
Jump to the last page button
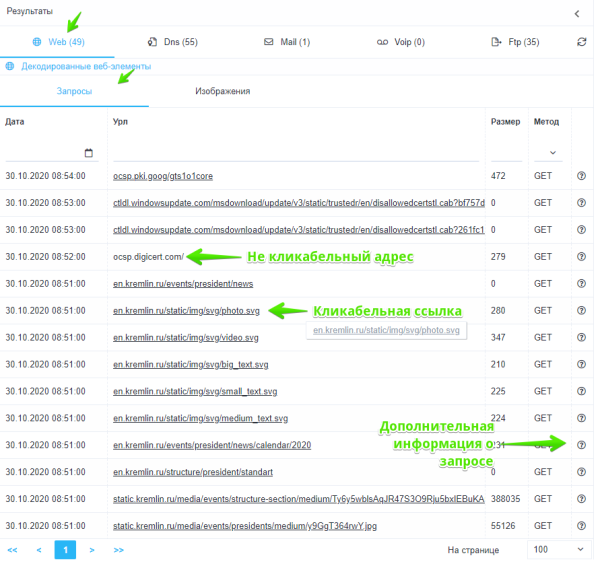click(119, 550)
